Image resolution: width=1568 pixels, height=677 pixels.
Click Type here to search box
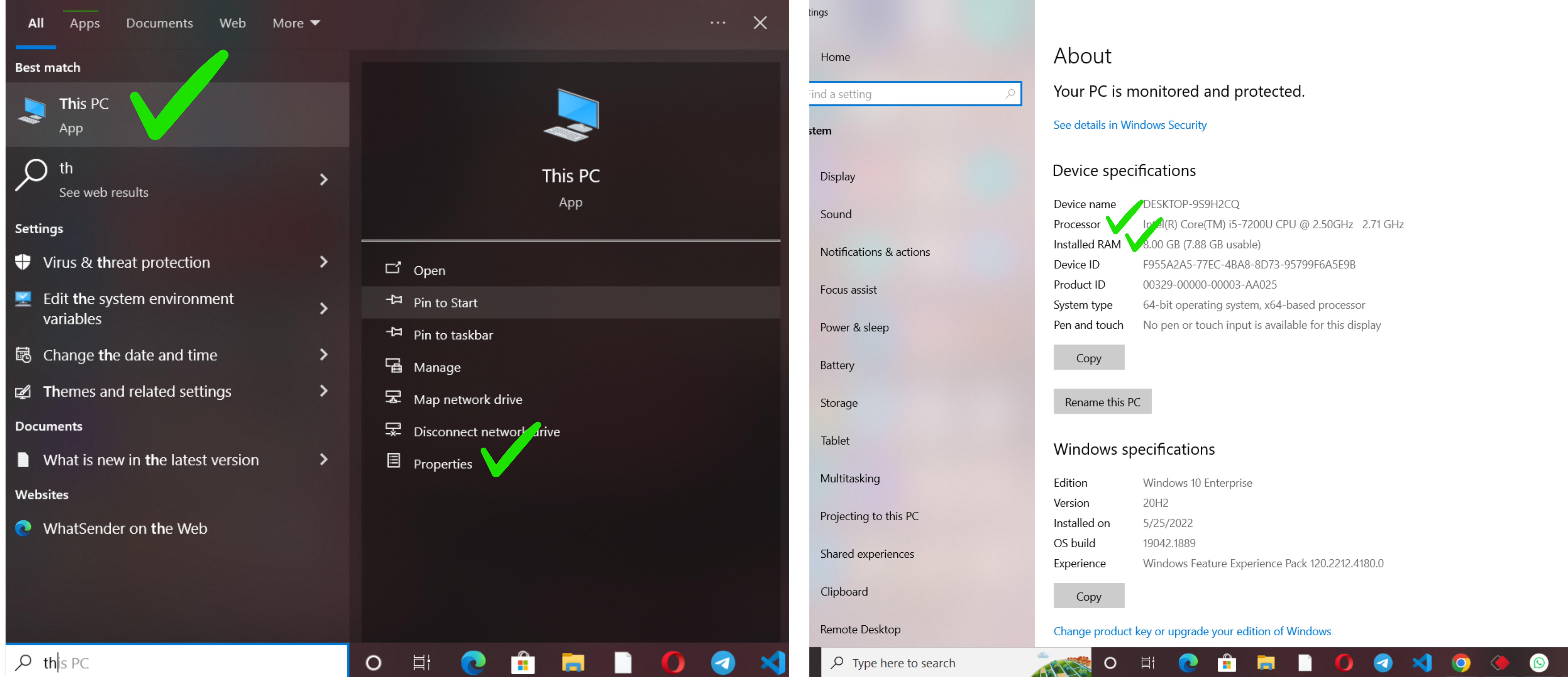(x=956, y=662)
